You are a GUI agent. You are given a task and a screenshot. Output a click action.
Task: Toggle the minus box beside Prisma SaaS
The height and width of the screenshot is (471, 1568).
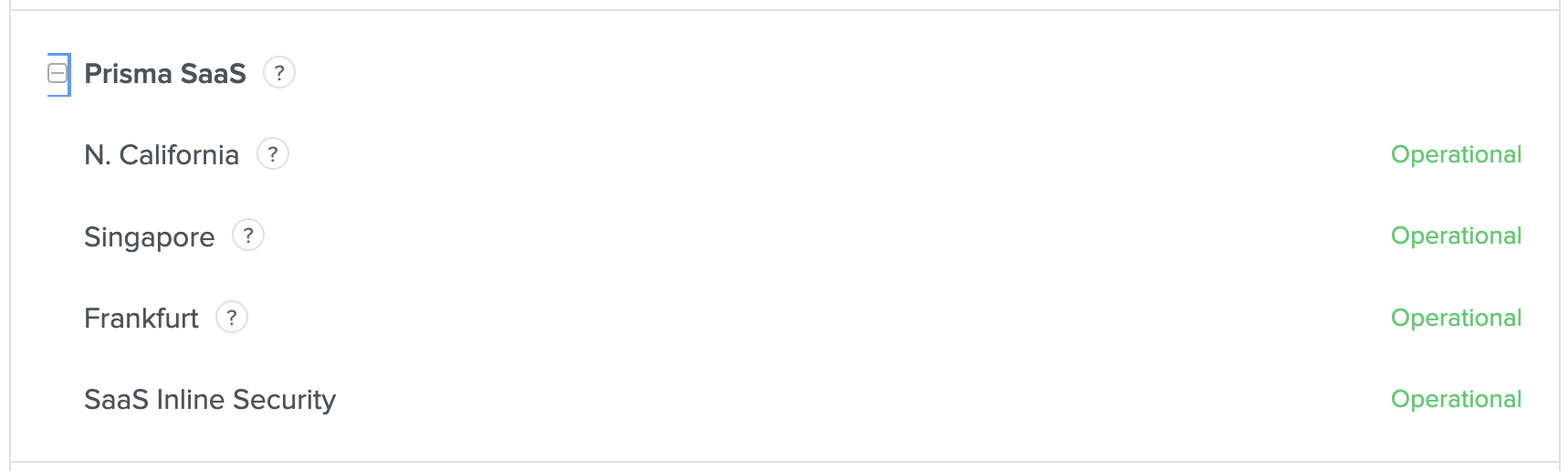[57, 73]
